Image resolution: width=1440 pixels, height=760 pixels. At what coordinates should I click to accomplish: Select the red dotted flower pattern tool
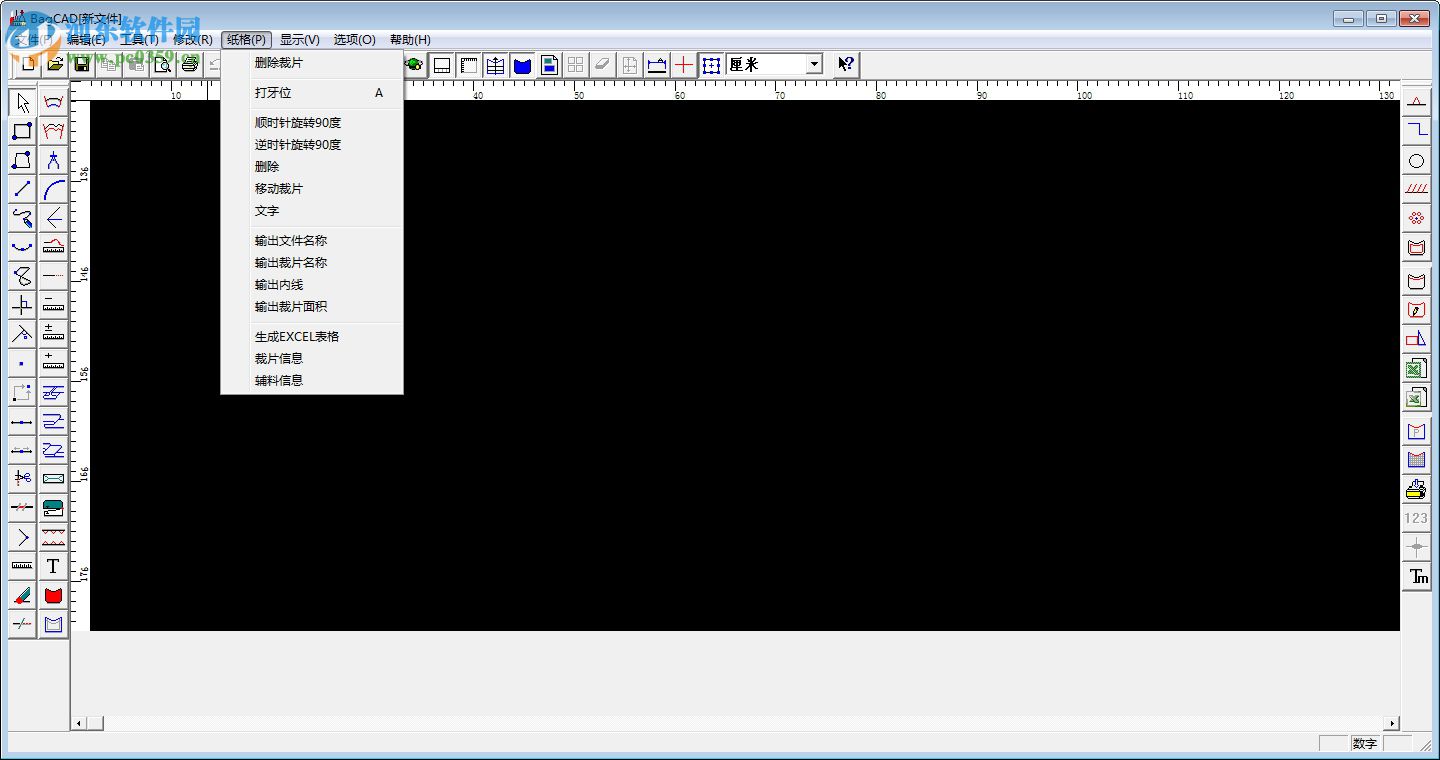(x=1416, y=218)
